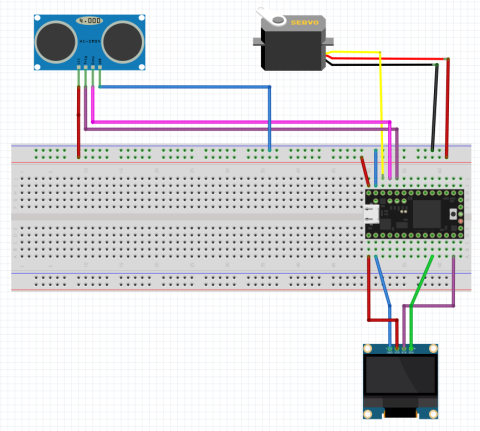Screen dimensions: 480x431
Task: Click the microcontroller's micro USB port
Action: [x=372, y=214]
